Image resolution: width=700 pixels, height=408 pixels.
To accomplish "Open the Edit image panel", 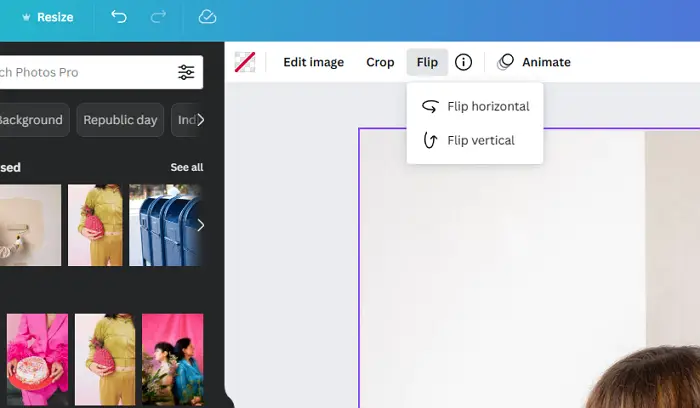I will pos(313,62).
